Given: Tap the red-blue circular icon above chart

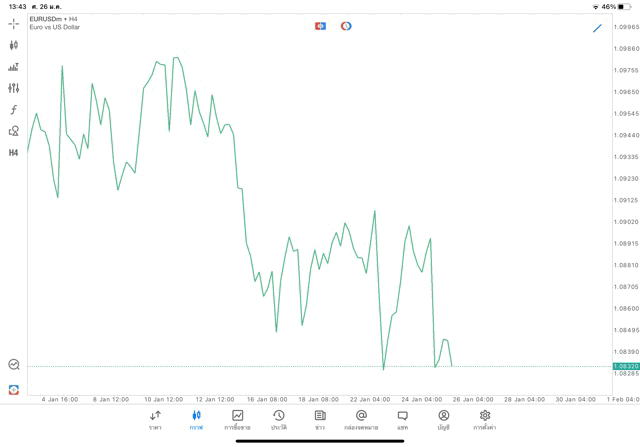Looking at the screenshot, I should pyautogui.click(x=346, y=26).
